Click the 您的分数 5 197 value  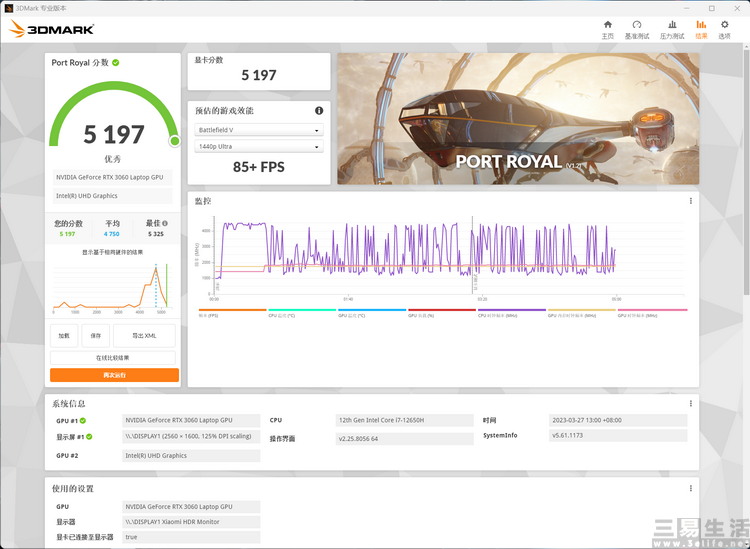(67, 234)
